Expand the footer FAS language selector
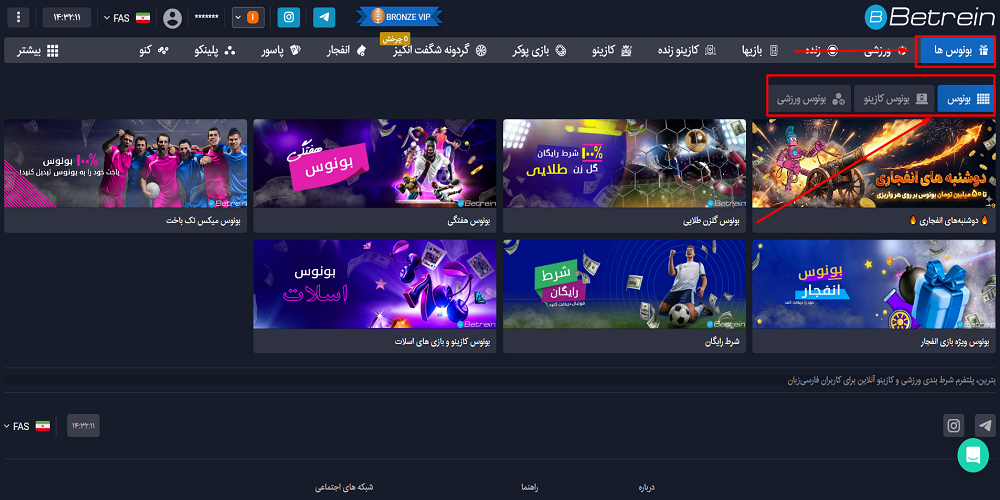Screen dimensions: 1000x500 pos(27,426)
